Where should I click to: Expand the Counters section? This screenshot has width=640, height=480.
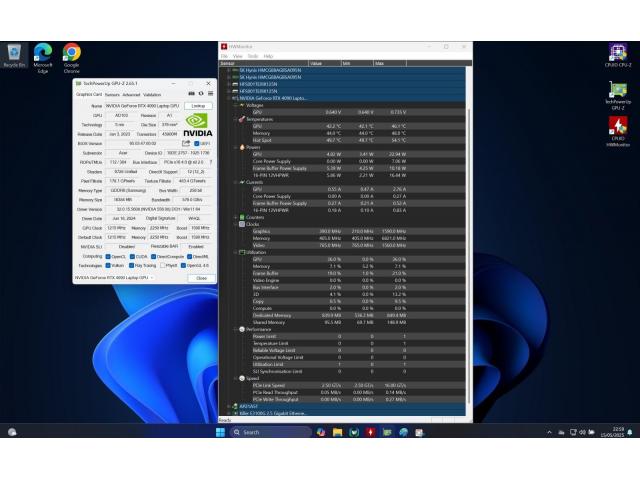point(235,218)
